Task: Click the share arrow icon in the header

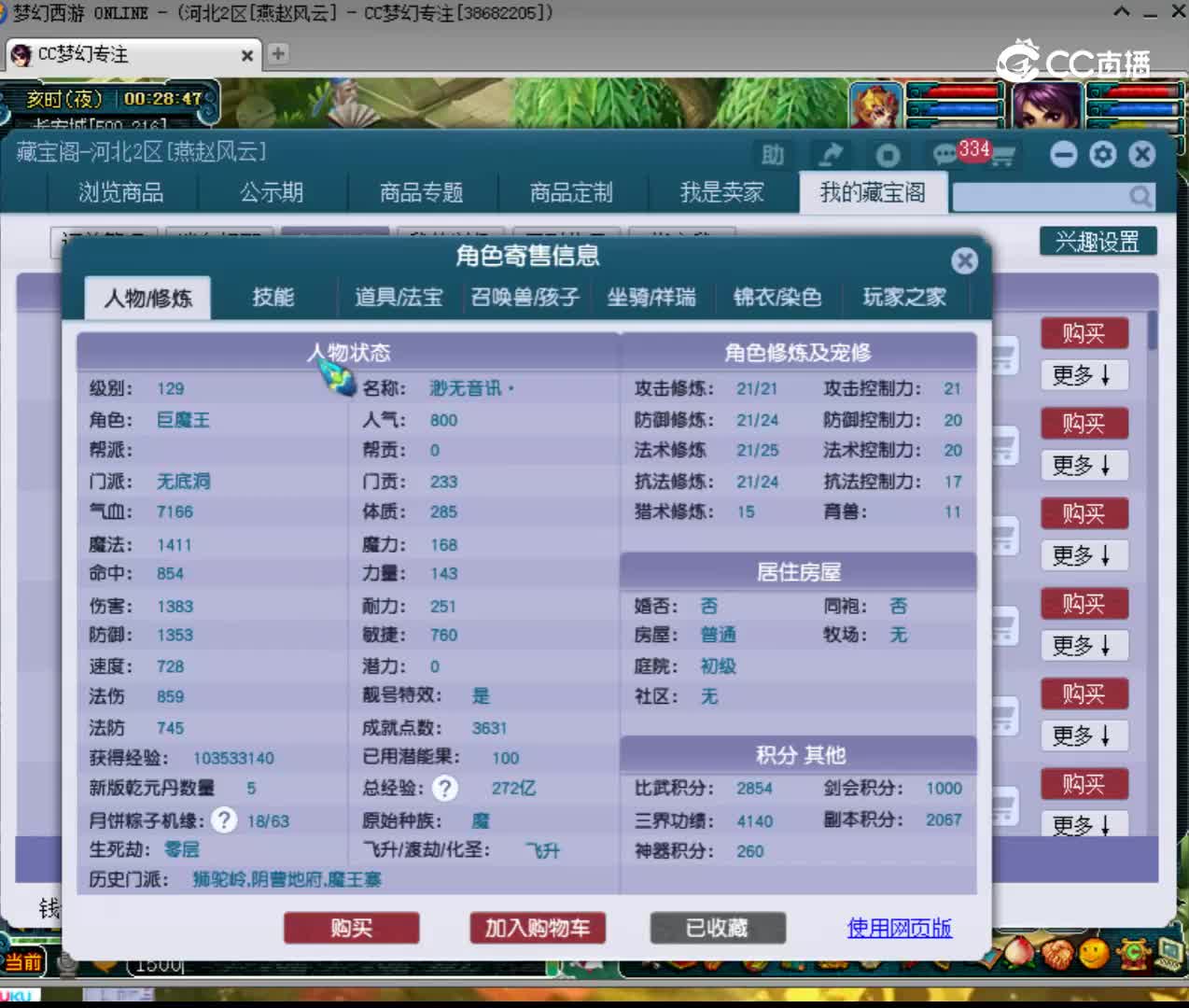Action: pyautogui.click(x=831, y=154)
